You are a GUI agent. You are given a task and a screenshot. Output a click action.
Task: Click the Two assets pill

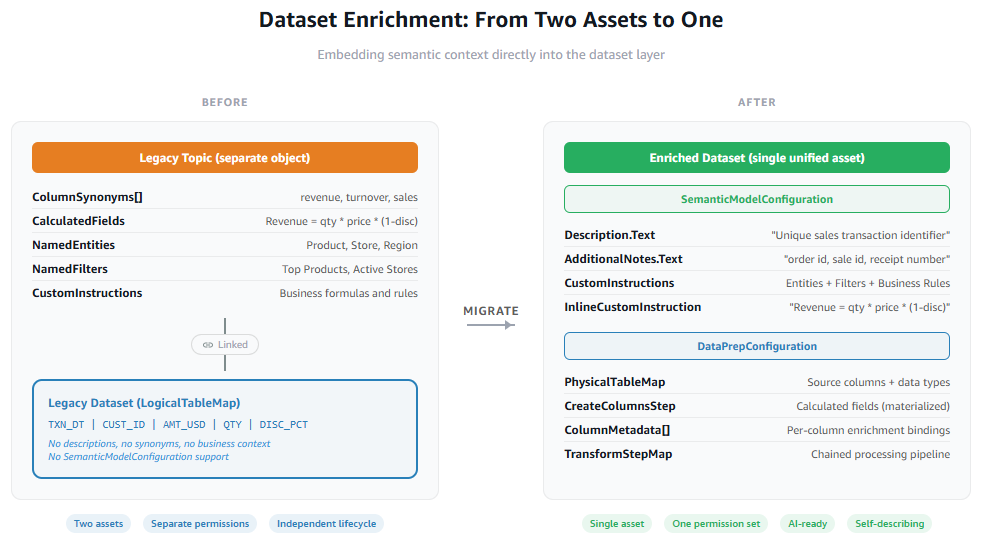(99, 523)
